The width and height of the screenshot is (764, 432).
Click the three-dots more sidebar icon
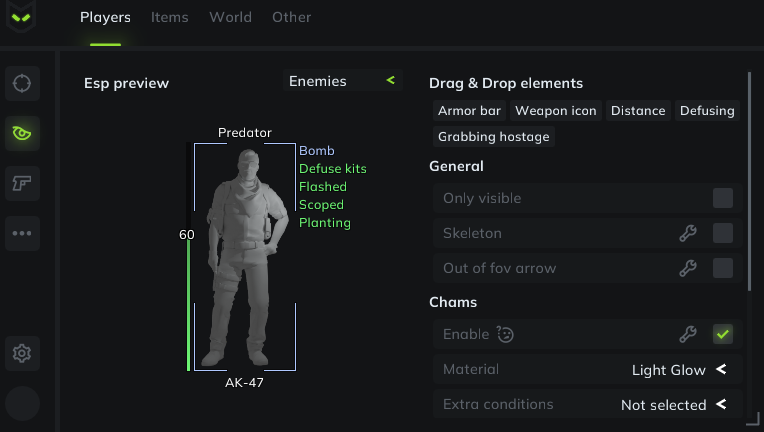tap(22, 233)
